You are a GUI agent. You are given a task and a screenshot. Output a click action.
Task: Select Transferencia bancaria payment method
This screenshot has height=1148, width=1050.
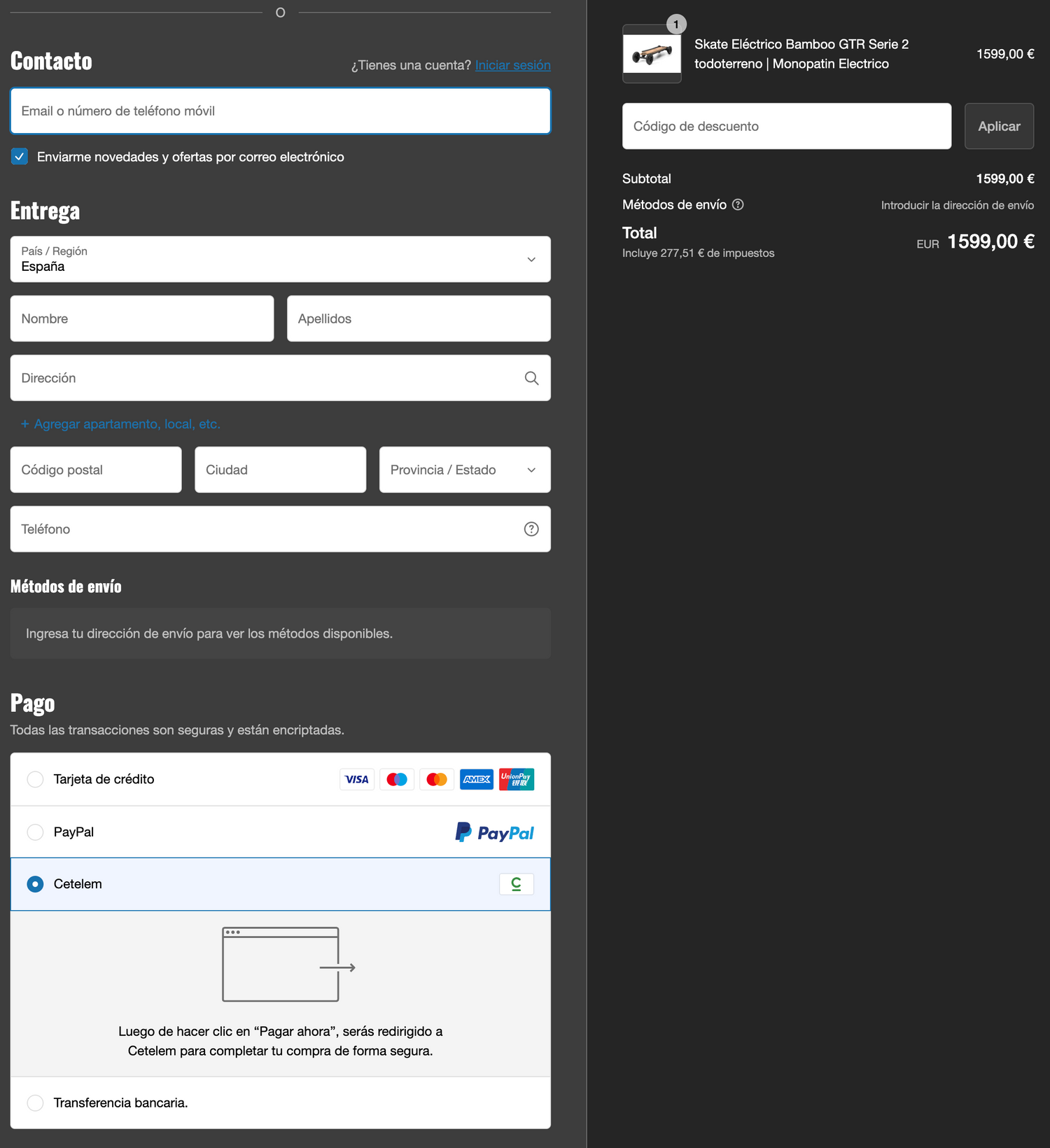pyautogui.click(x=35, y=1102)
